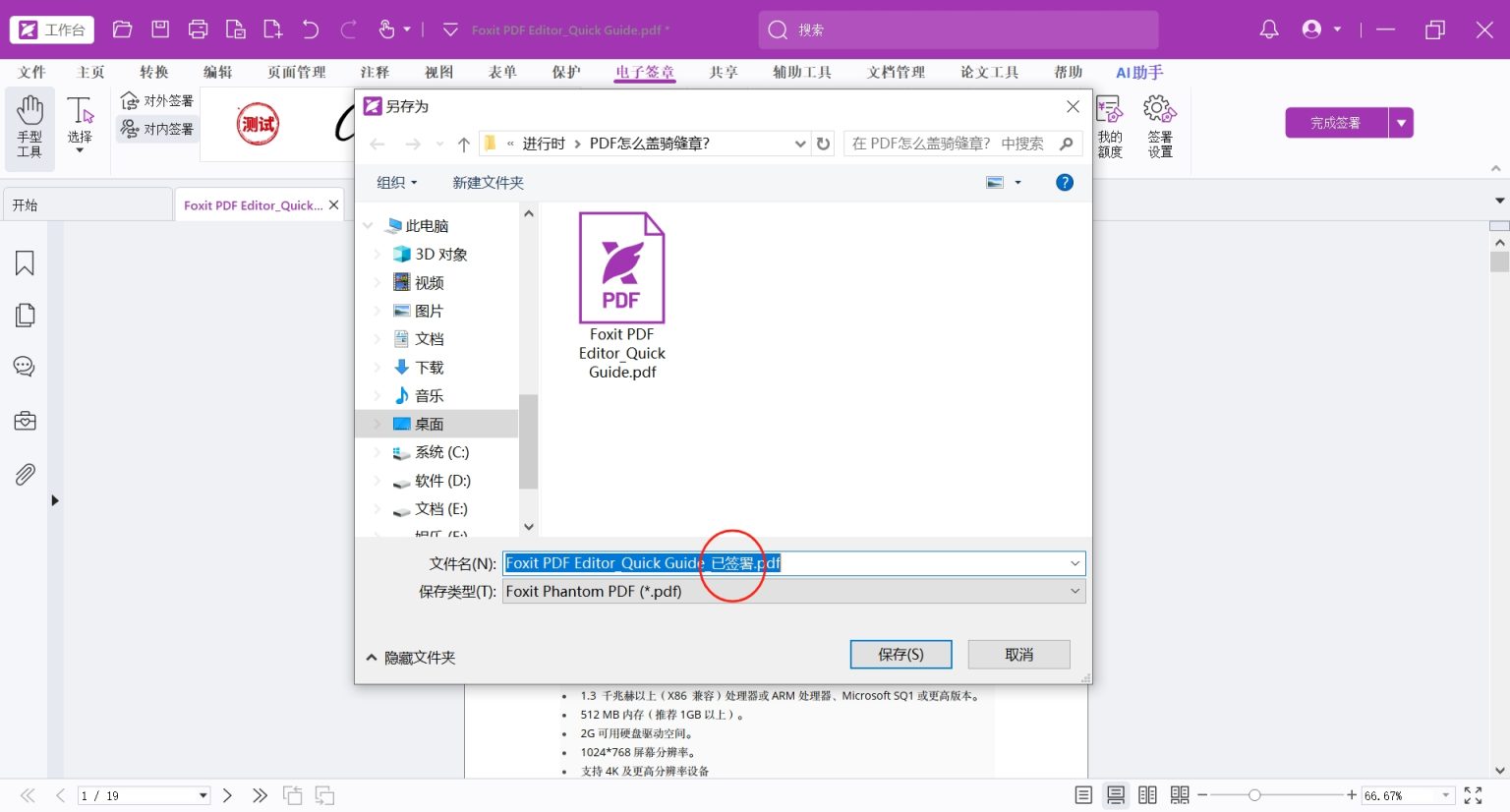Open the 组织 dropdown menu
The width and height of the screenshot is (1510, 812).
coord(397,182)
